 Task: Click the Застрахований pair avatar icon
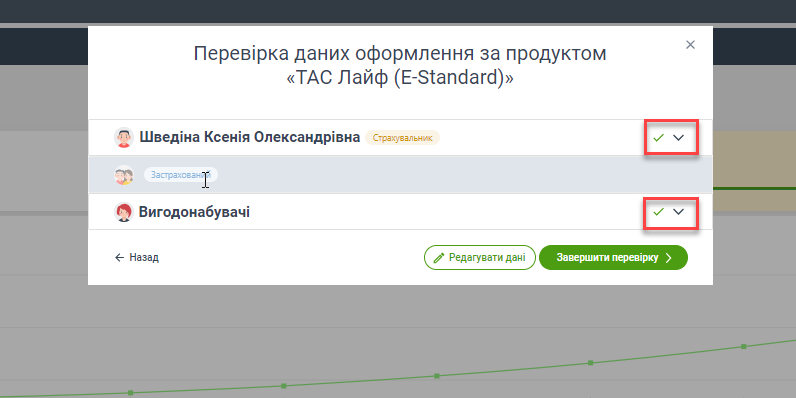pos(124,175)
